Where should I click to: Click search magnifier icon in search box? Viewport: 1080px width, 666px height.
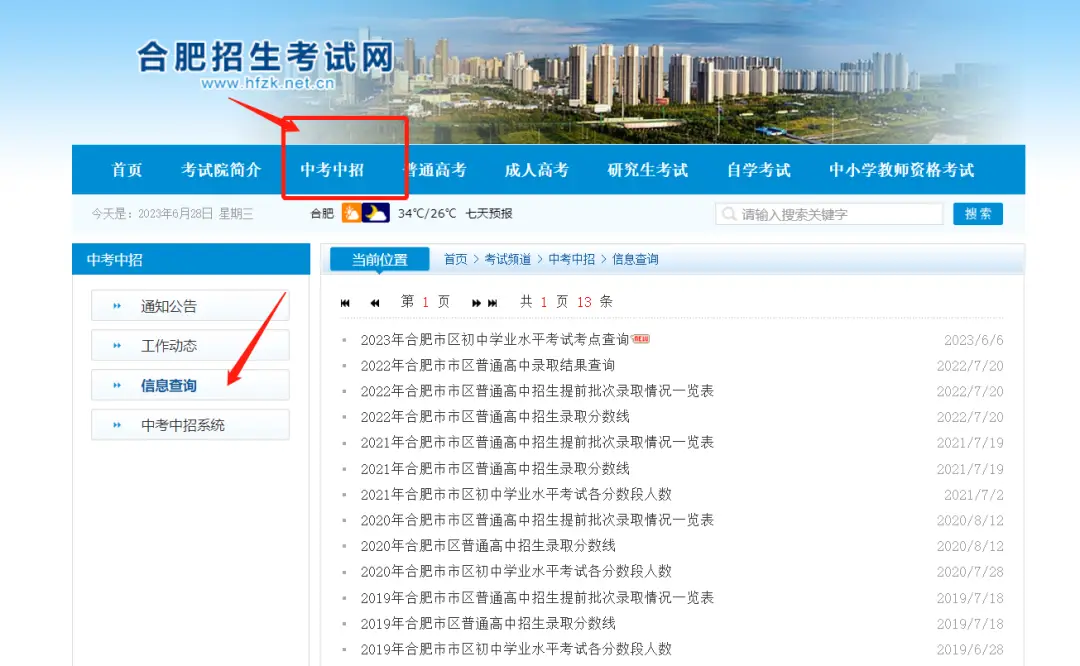728,214
